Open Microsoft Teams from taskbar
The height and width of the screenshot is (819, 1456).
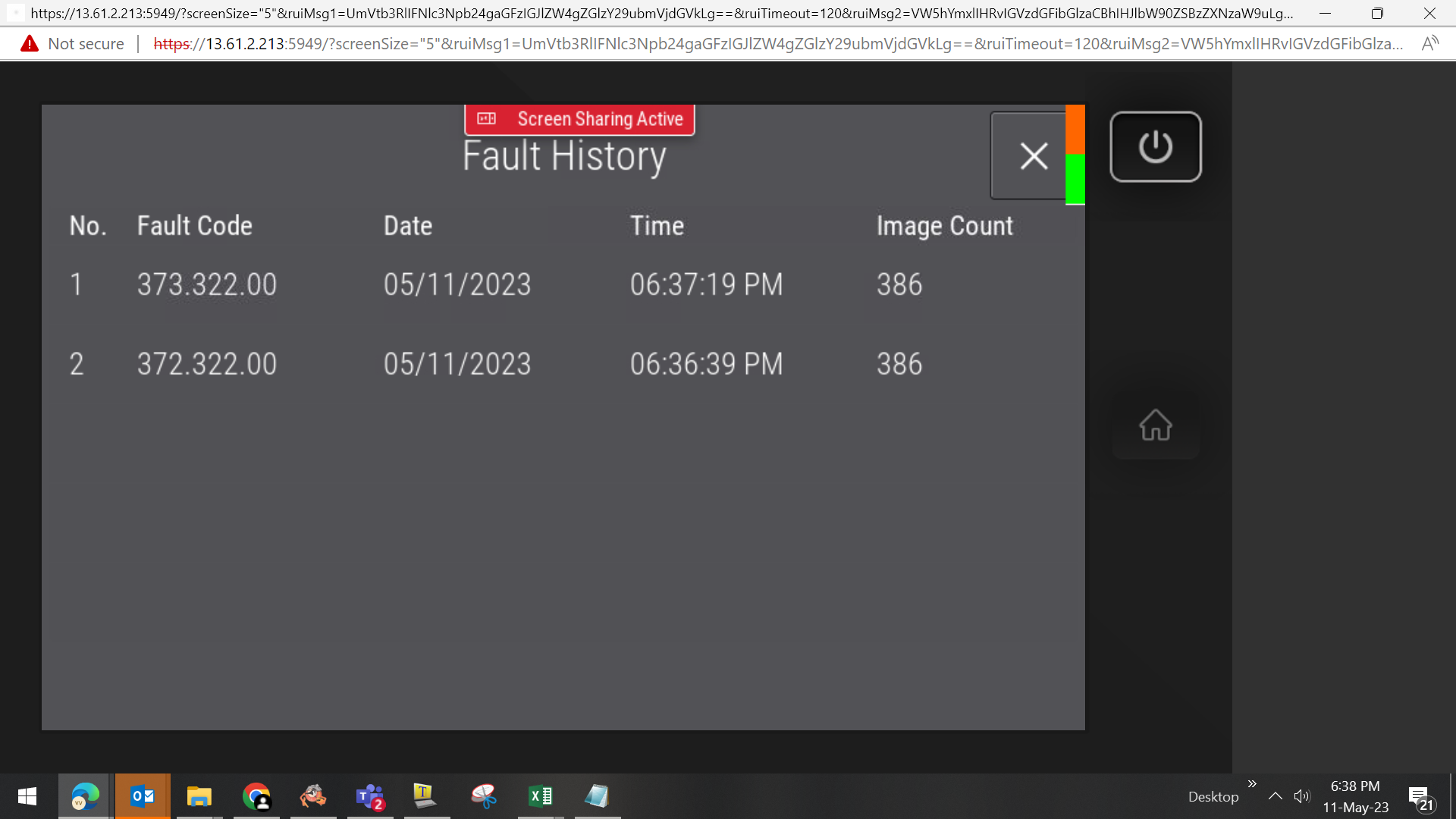point(370,796)
